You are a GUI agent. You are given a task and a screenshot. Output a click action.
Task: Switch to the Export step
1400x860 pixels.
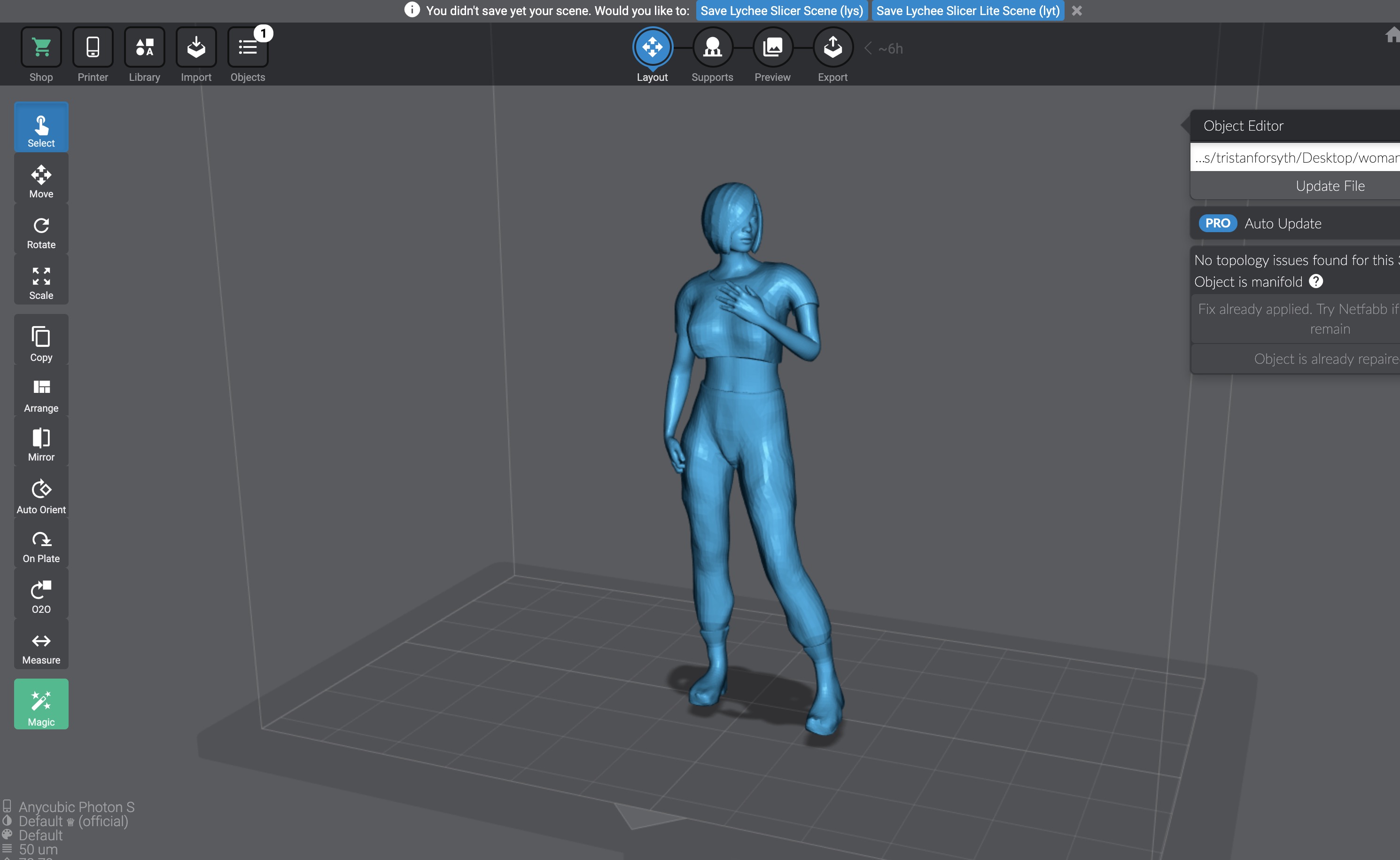click(833, 47)
